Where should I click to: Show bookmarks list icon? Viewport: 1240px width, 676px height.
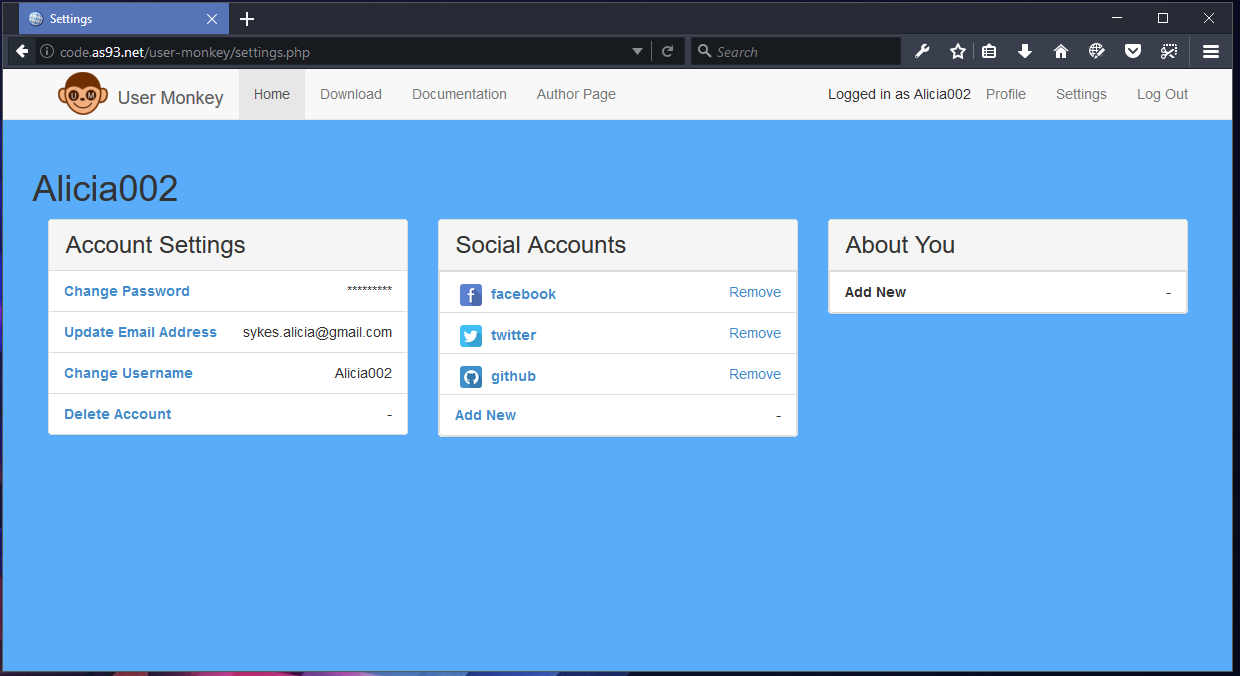989,51
